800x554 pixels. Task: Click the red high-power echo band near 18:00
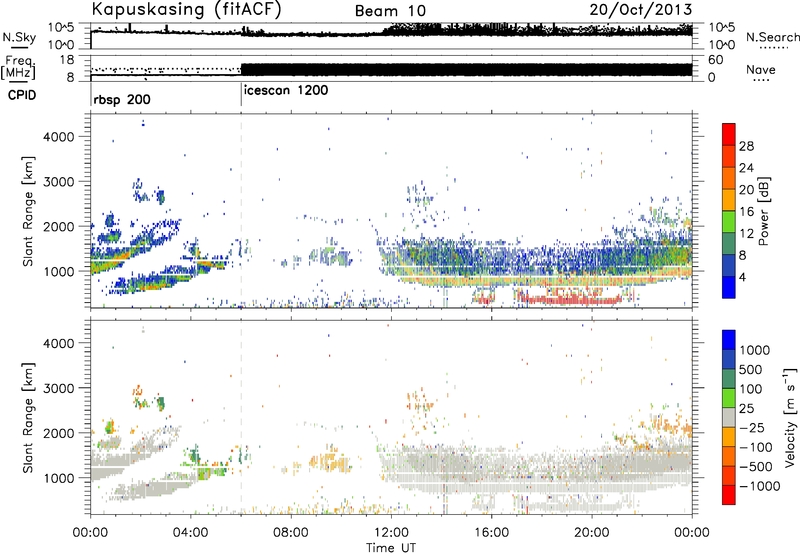point(570,300)
